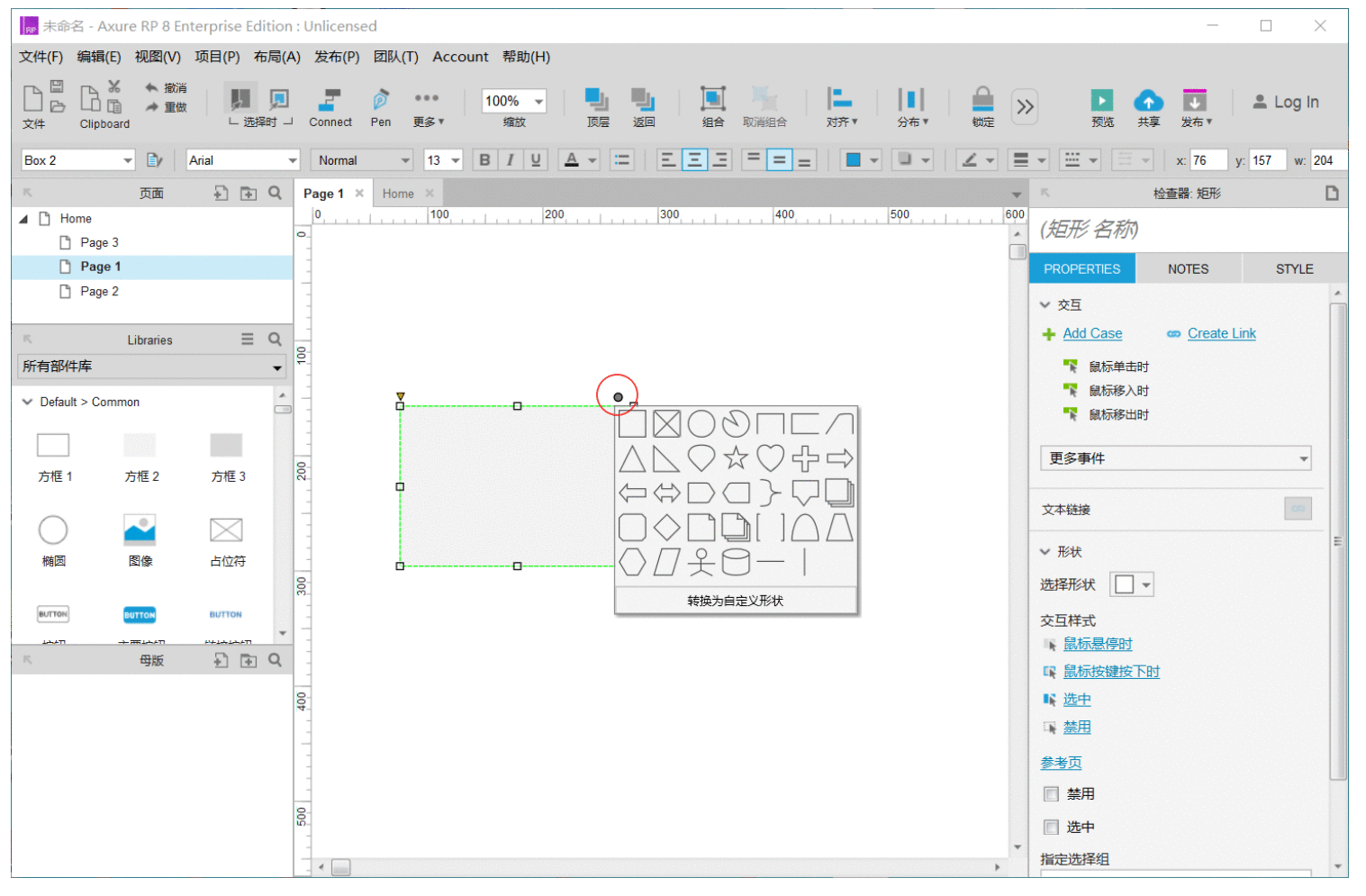Choose the plus cross shape in picker
Screen dimensions: 1366x896
(805, 458)
